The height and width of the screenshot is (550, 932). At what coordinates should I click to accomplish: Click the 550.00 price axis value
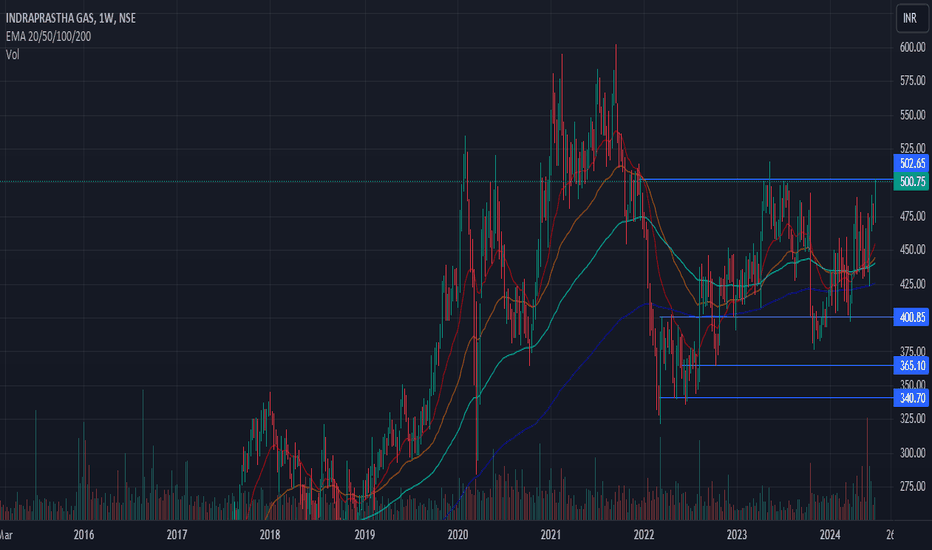click(912, 115)
